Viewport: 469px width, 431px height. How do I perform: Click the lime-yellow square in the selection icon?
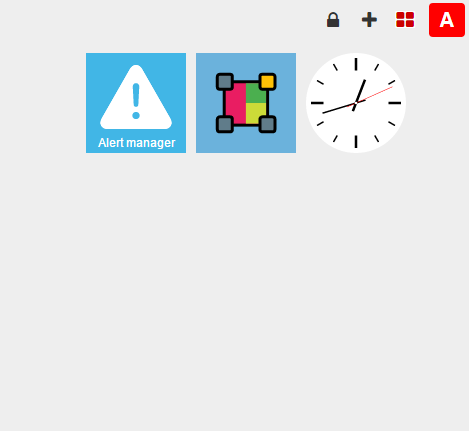pos(256,113)
